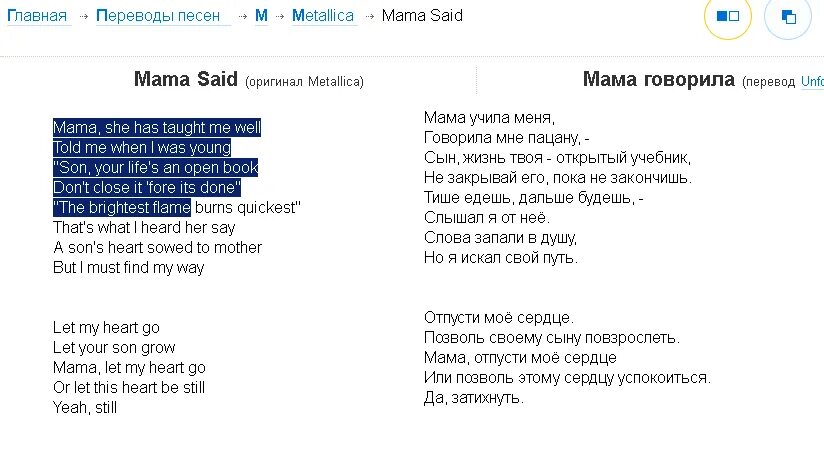Image resolution: width=824 pixels, height=451 pixels.
Task: Click the line Or let this heart be still
Action: pos(129,387)
